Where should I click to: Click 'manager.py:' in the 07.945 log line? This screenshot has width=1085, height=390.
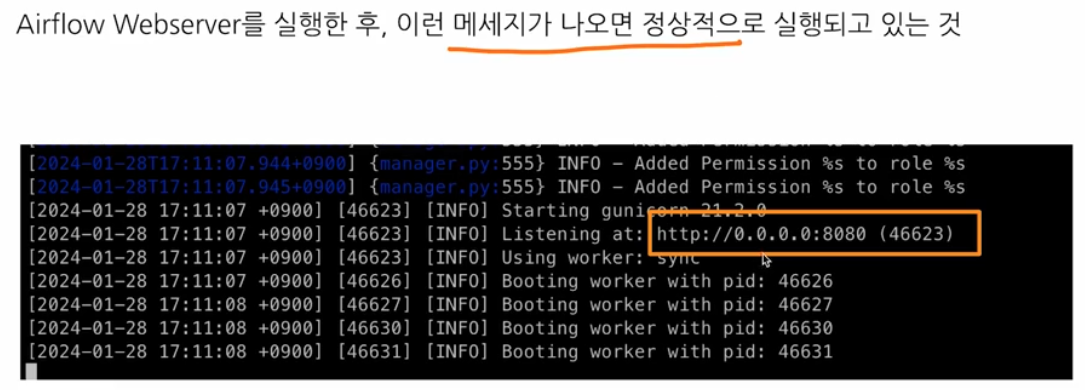(440, 187)
